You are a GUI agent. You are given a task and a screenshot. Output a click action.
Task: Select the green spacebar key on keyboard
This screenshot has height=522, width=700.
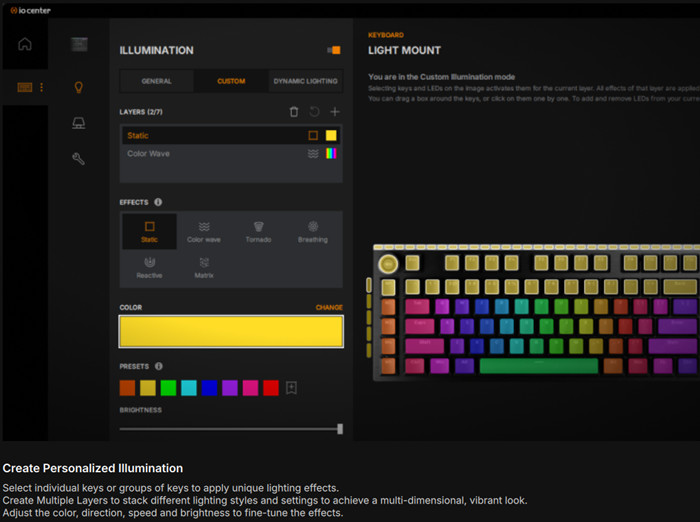pyautogui.click(x=538, y=366)
